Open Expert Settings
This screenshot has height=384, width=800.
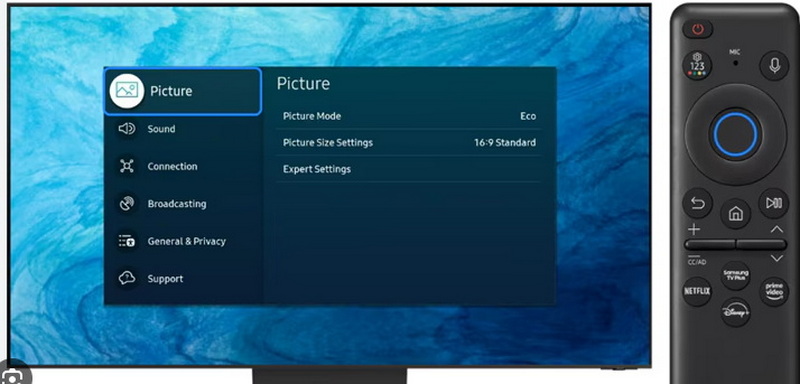point(409,169)
